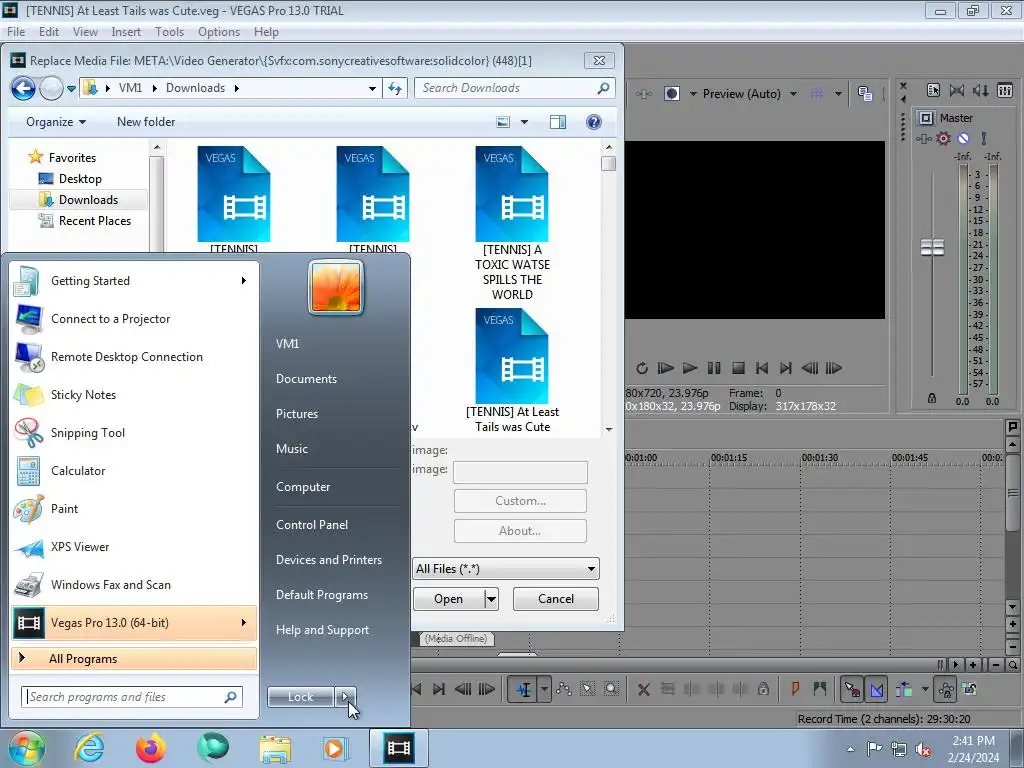1024x768 pixels.
Task: Expand the Organize menu in file dialog
Action: click(56, 122)
